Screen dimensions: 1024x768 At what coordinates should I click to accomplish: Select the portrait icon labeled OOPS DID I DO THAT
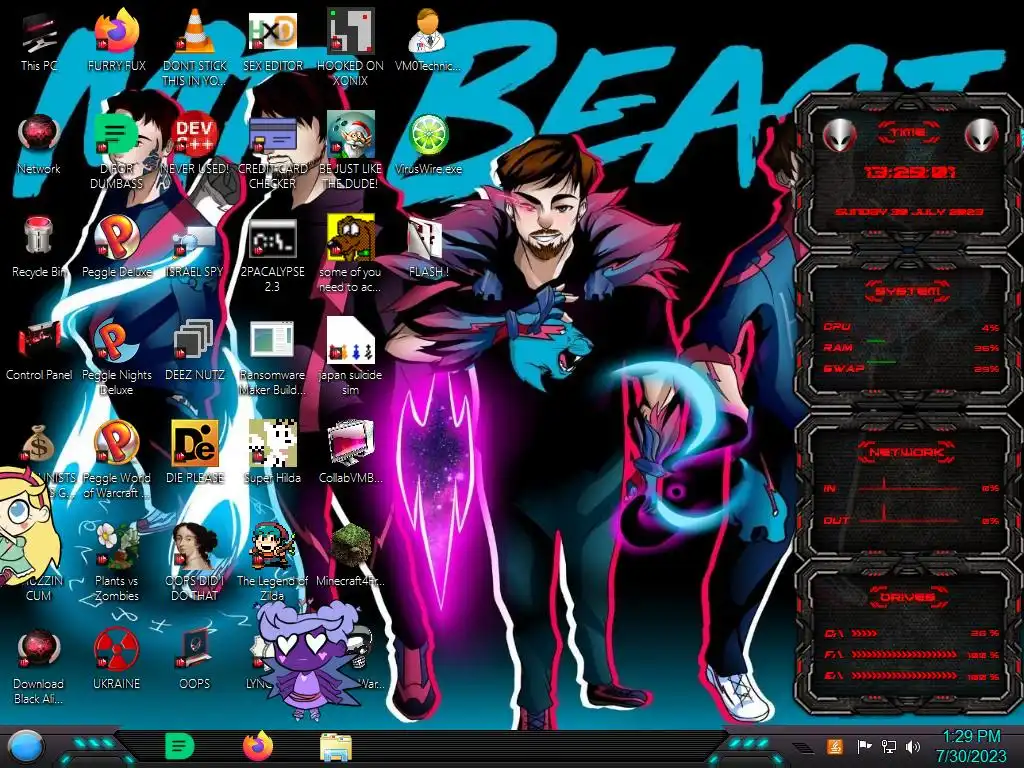click(195, 562)
